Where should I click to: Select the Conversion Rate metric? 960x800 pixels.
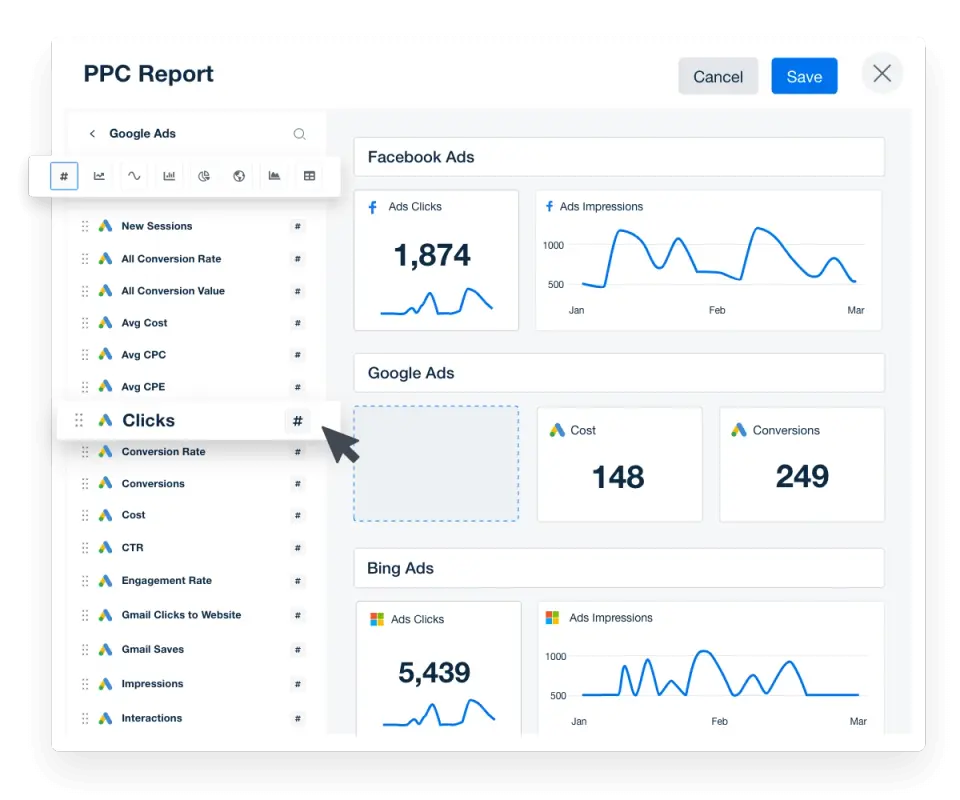click(163, 452)
